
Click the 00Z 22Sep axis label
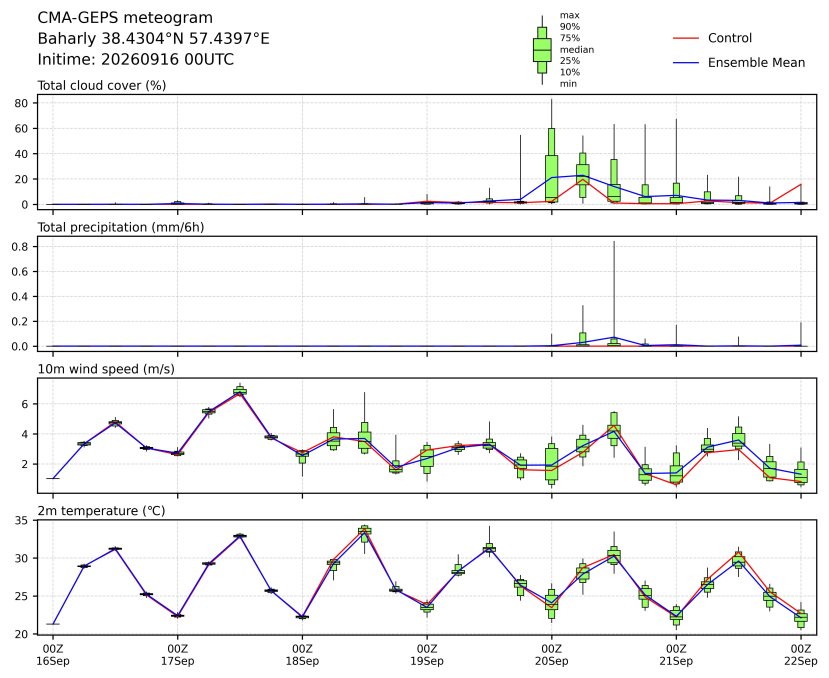pos(800,655)
